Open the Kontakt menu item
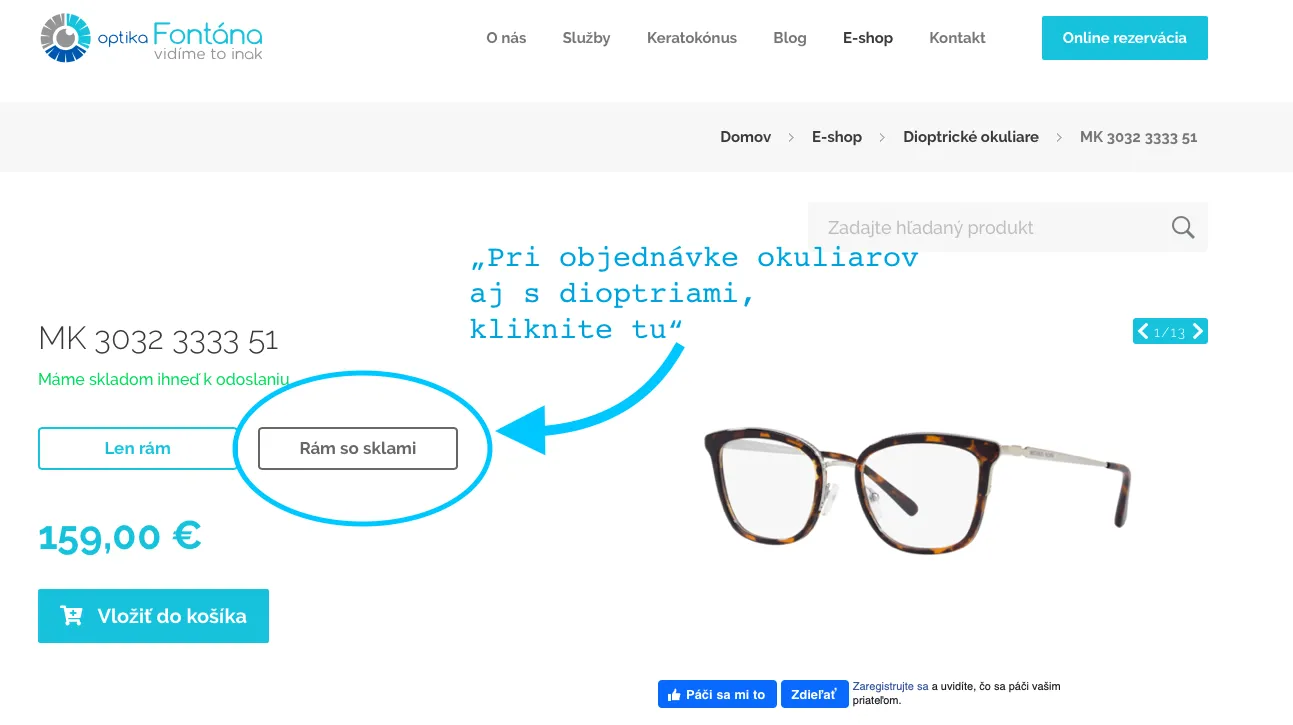Image resolution: width=1293 pixels, height=725 pixels. (957, 38)
